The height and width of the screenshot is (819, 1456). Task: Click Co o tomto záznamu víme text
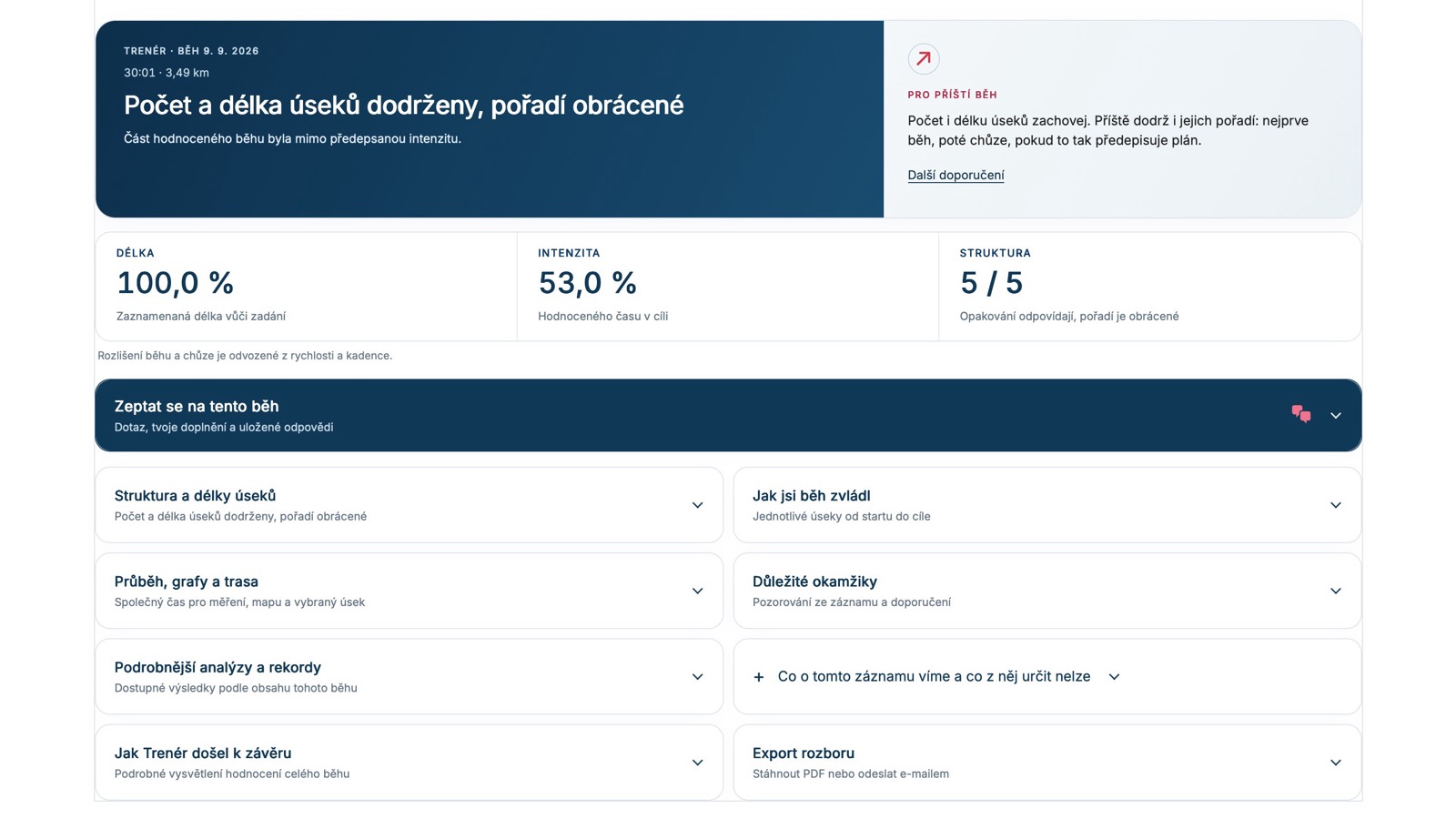coord(934,676)
